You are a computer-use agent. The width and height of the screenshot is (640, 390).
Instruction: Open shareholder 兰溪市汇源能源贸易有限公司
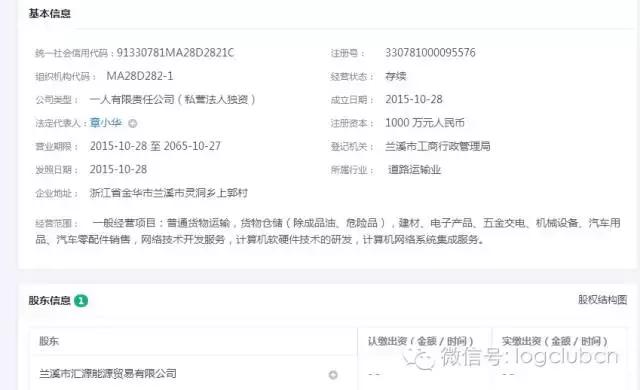pyautogui.click(x=108, y=373)
